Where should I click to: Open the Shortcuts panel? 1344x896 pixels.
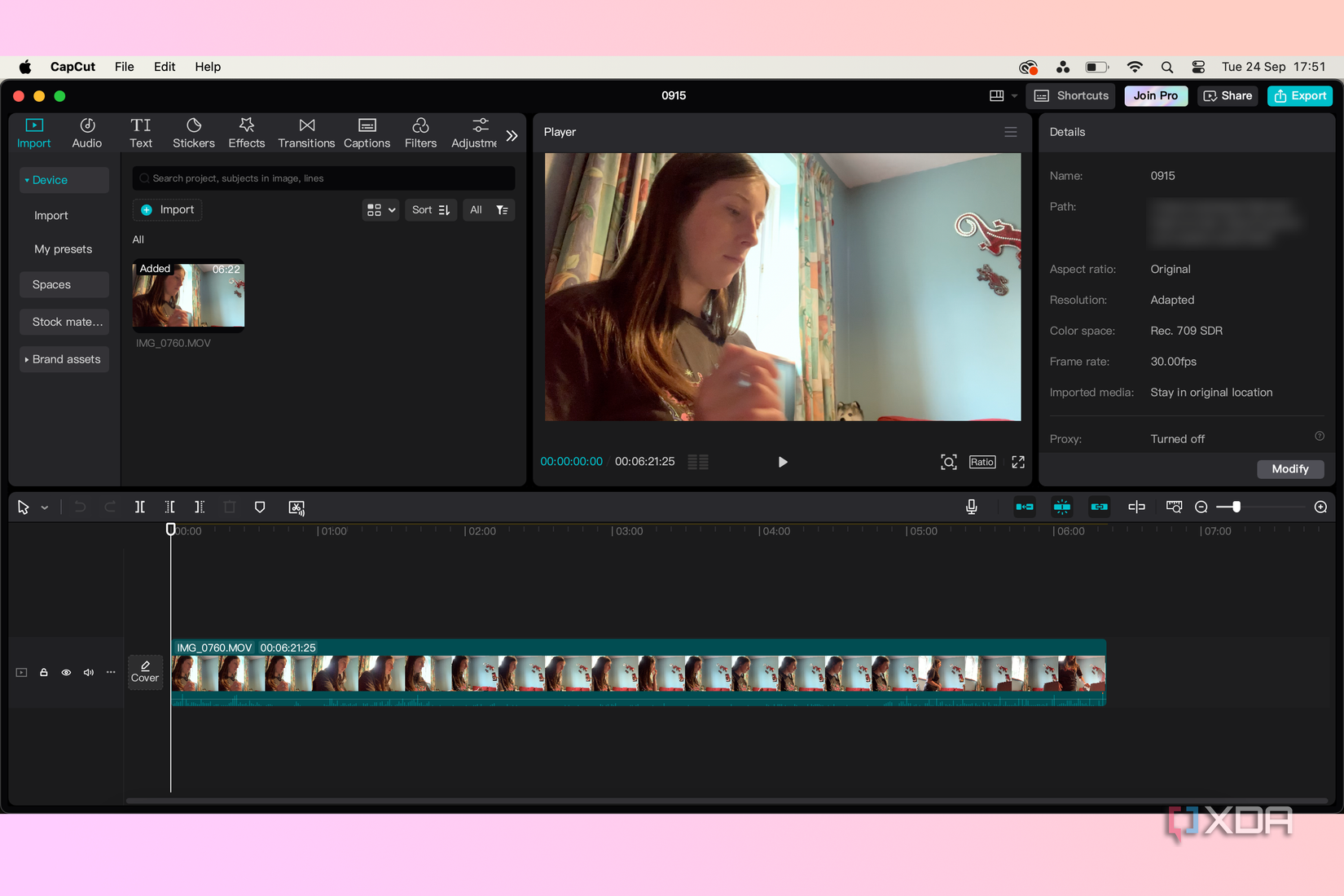(1071, 96)
